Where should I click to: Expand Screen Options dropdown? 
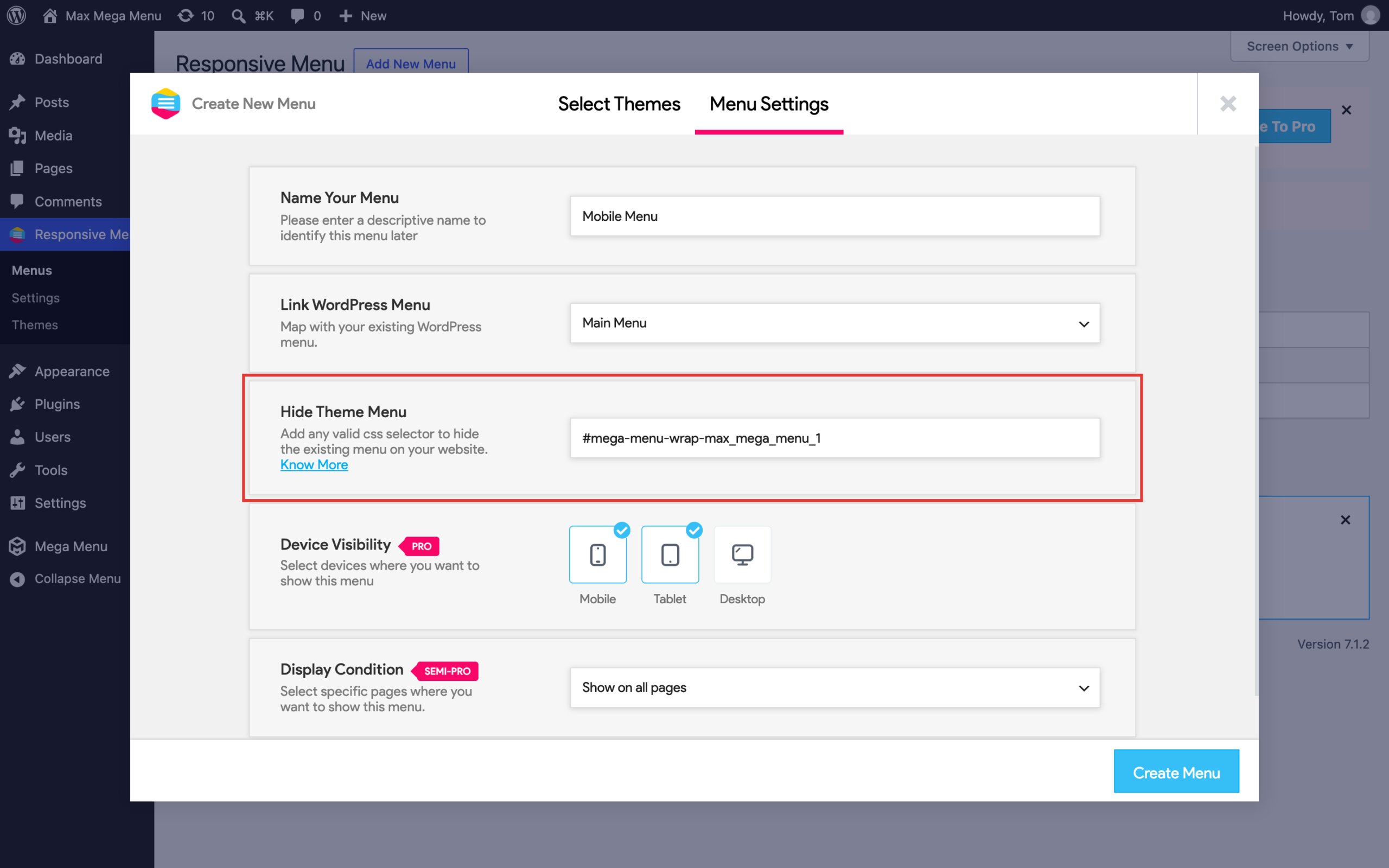(1299, 47)
